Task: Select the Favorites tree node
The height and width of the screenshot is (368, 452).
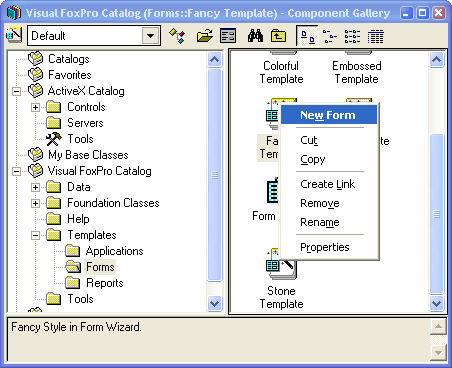Action: (x=70, y=75)
